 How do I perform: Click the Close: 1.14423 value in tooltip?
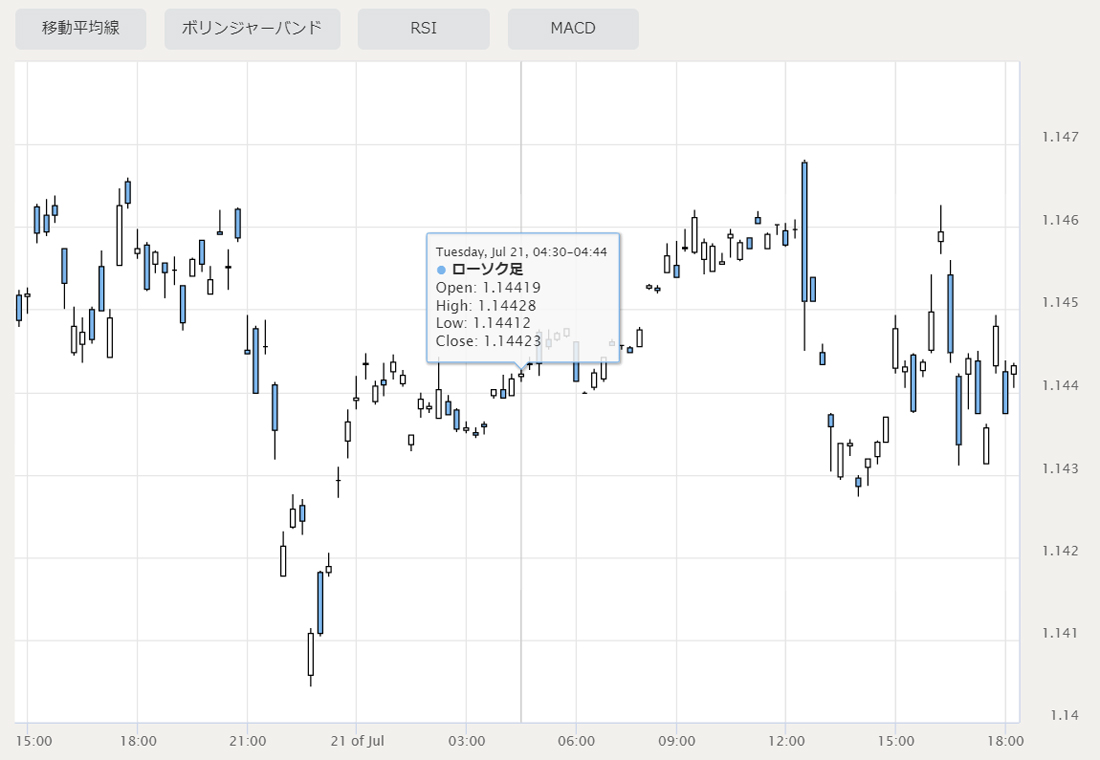488,341
